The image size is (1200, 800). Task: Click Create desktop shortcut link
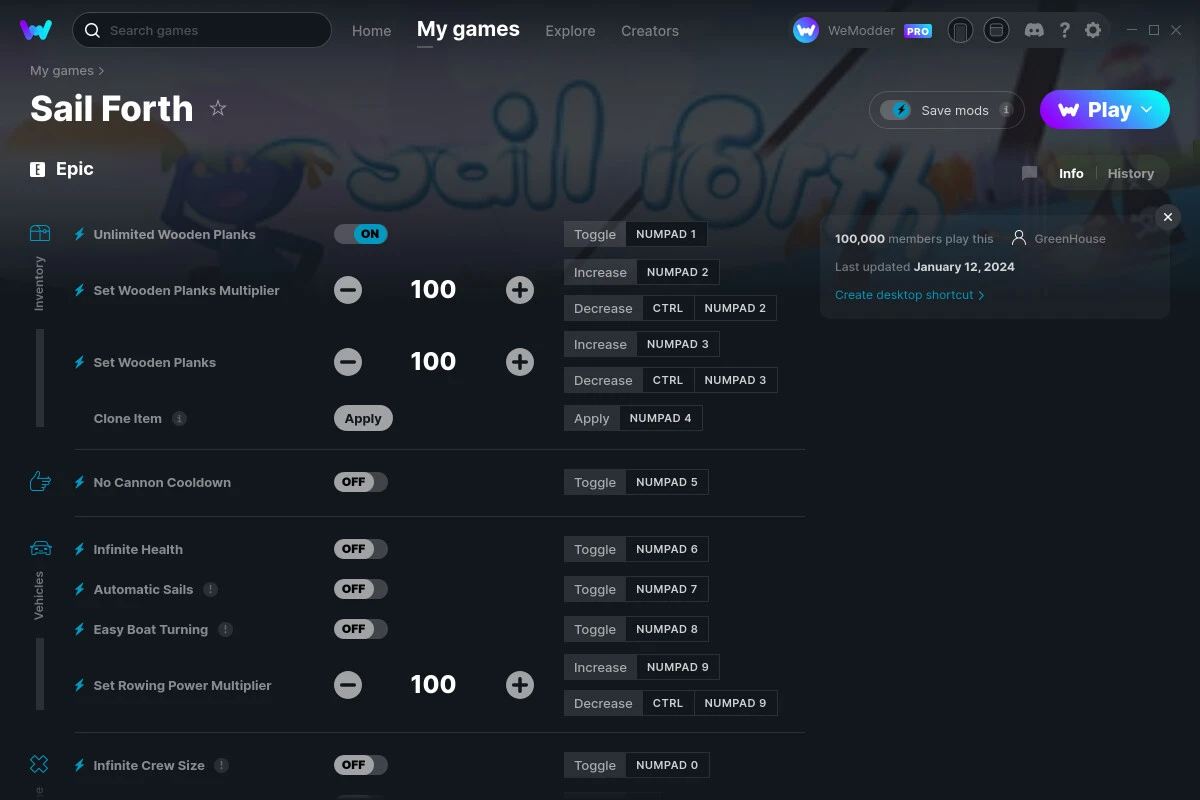tap(910, 295)
